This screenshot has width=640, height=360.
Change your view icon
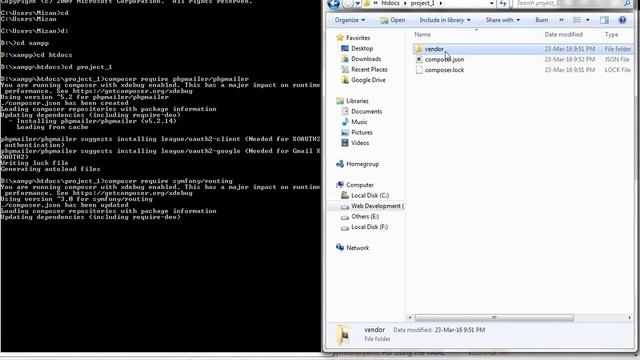pos(577,20)
